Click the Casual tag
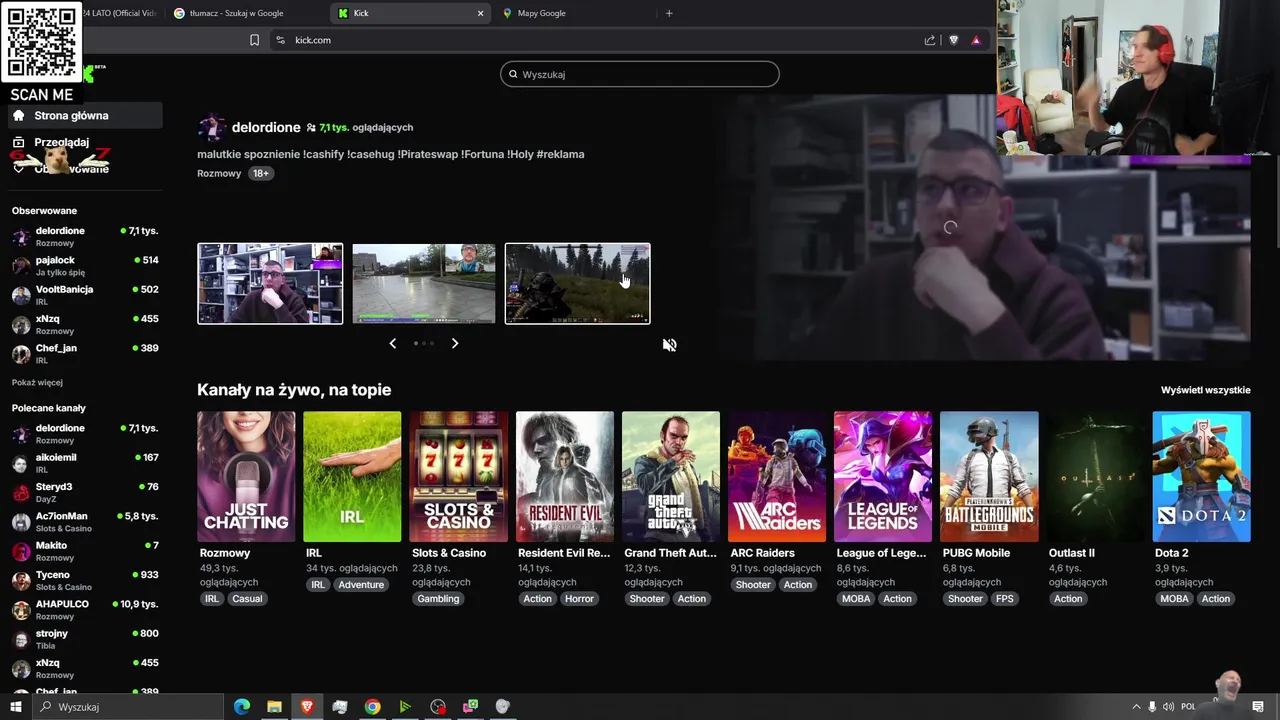This screenshot has height=720, width=1280. (x=247, y=599)
